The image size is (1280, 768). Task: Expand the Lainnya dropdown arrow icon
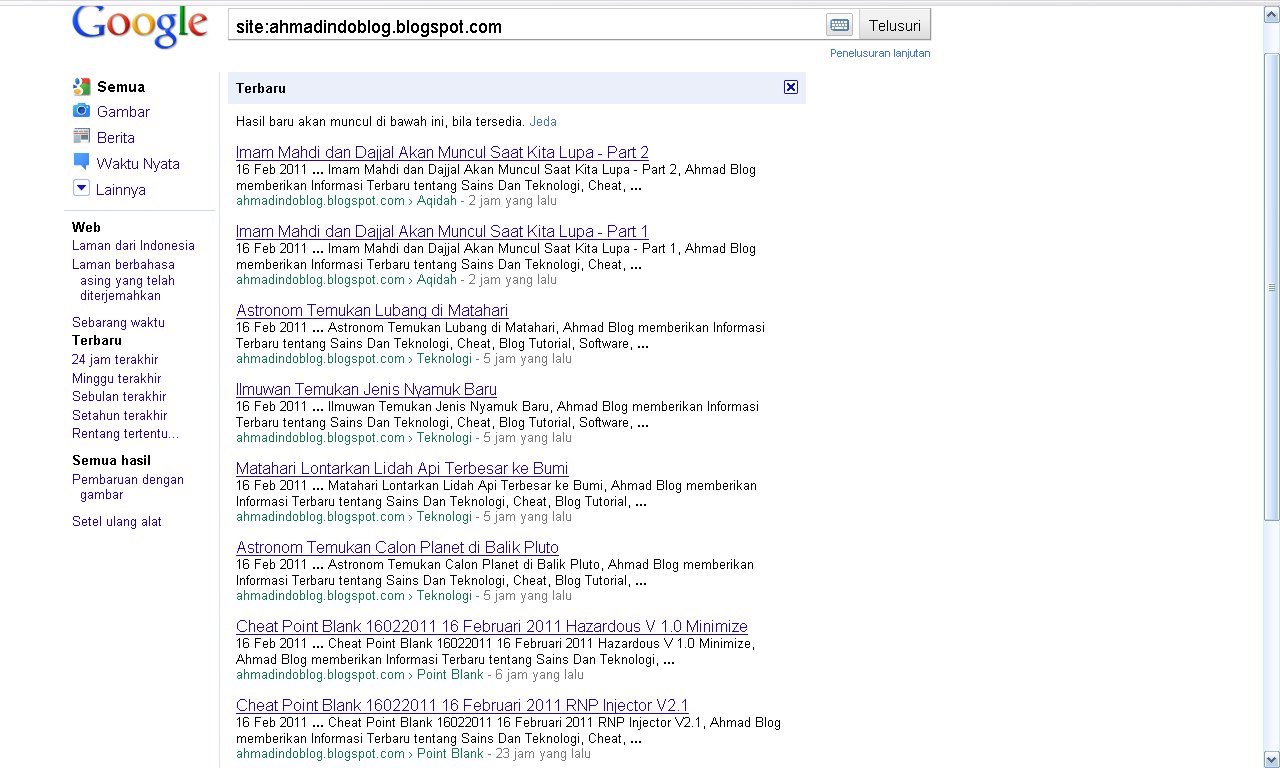pos(81,188)
